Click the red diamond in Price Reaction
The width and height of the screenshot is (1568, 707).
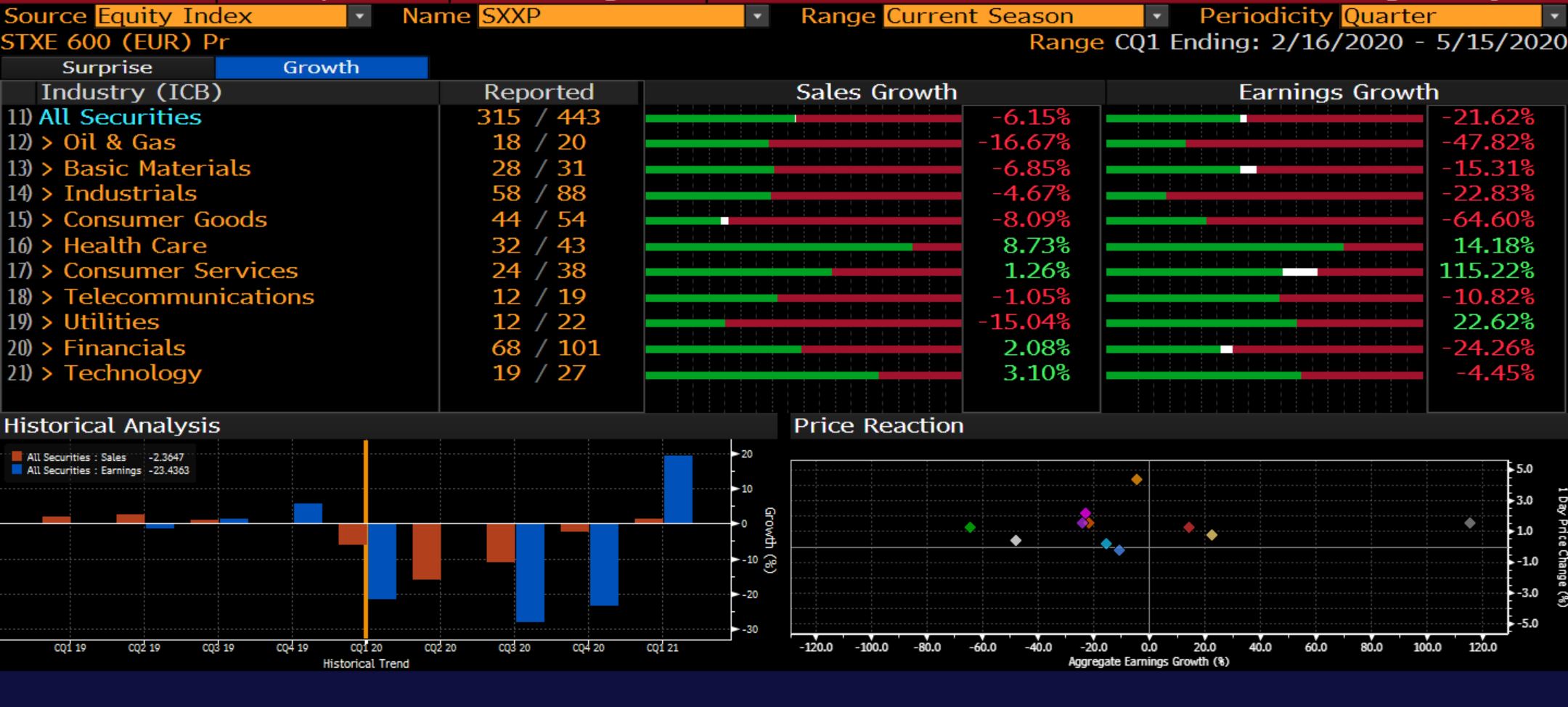[1189, 527]
